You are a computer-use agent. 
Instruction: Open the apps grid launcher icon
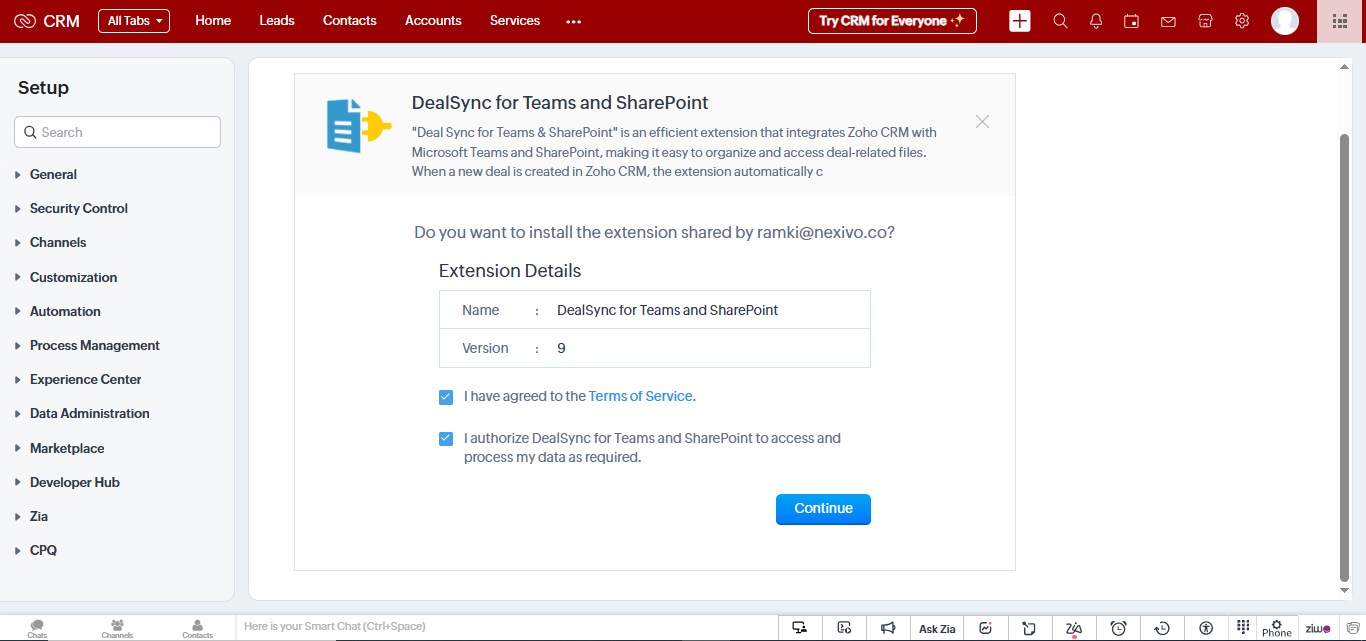tap(1341, 21)
